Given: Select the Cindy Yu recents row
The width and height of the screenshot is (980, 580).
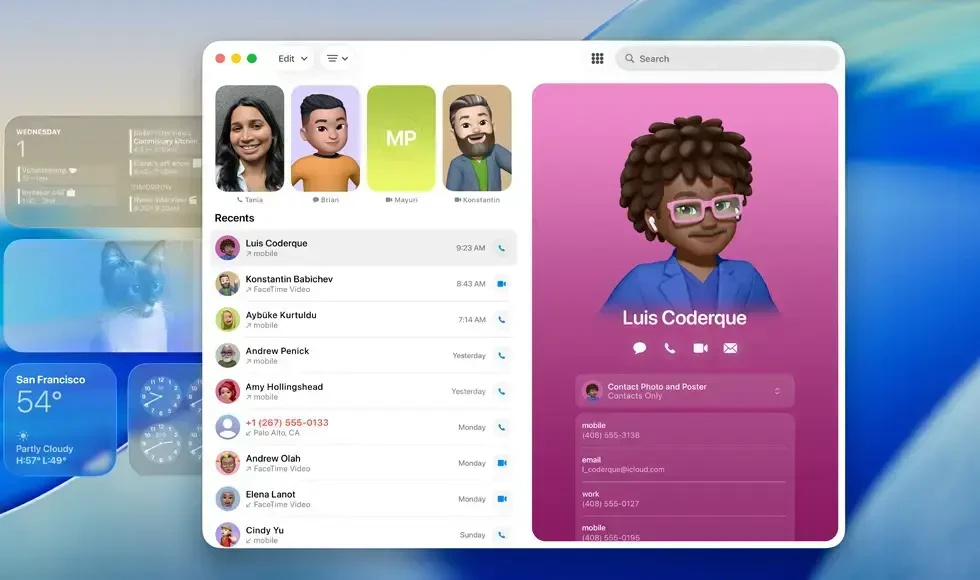Looking at the screenshot, I should tap(364, 533).
